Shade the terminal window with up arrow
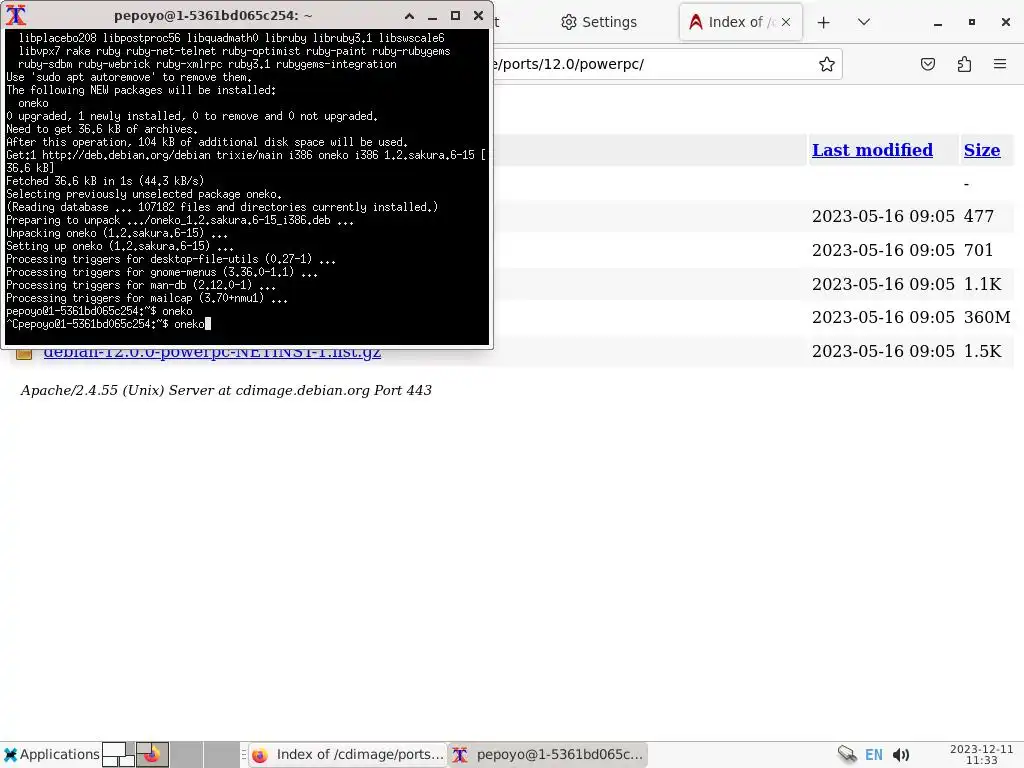 [x=409, y=16]
